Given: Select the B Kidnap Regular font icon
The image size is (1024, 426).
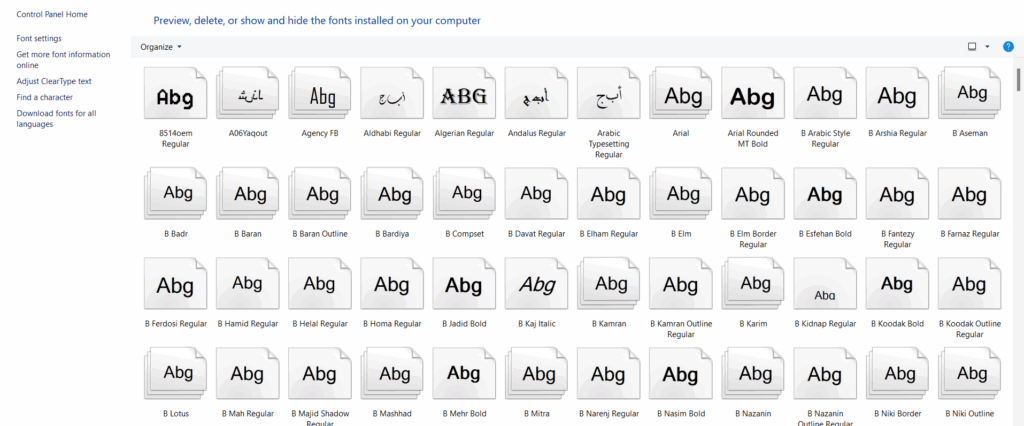Looking at the screenshot, I should pos(825,284).
